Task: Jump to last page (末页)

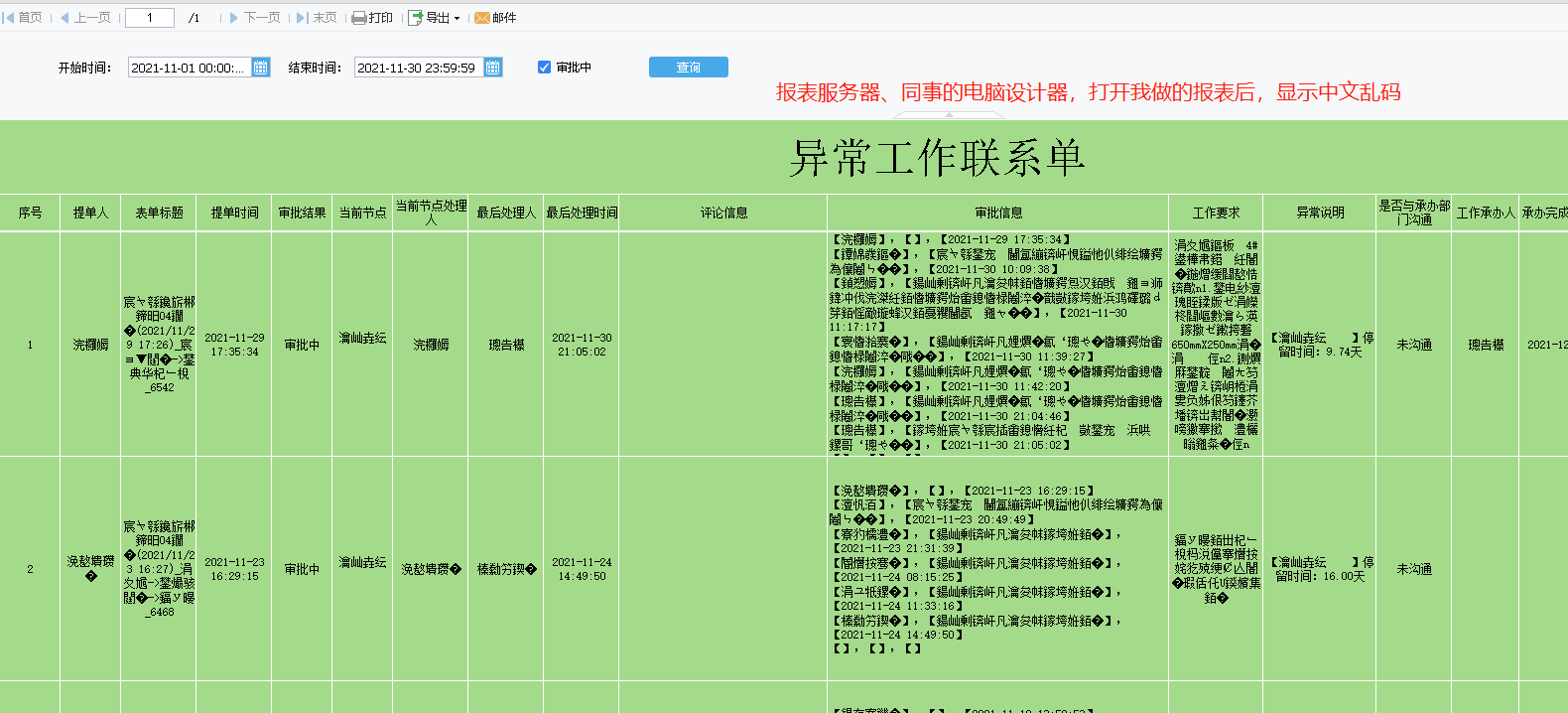Action: click(317, 18)
